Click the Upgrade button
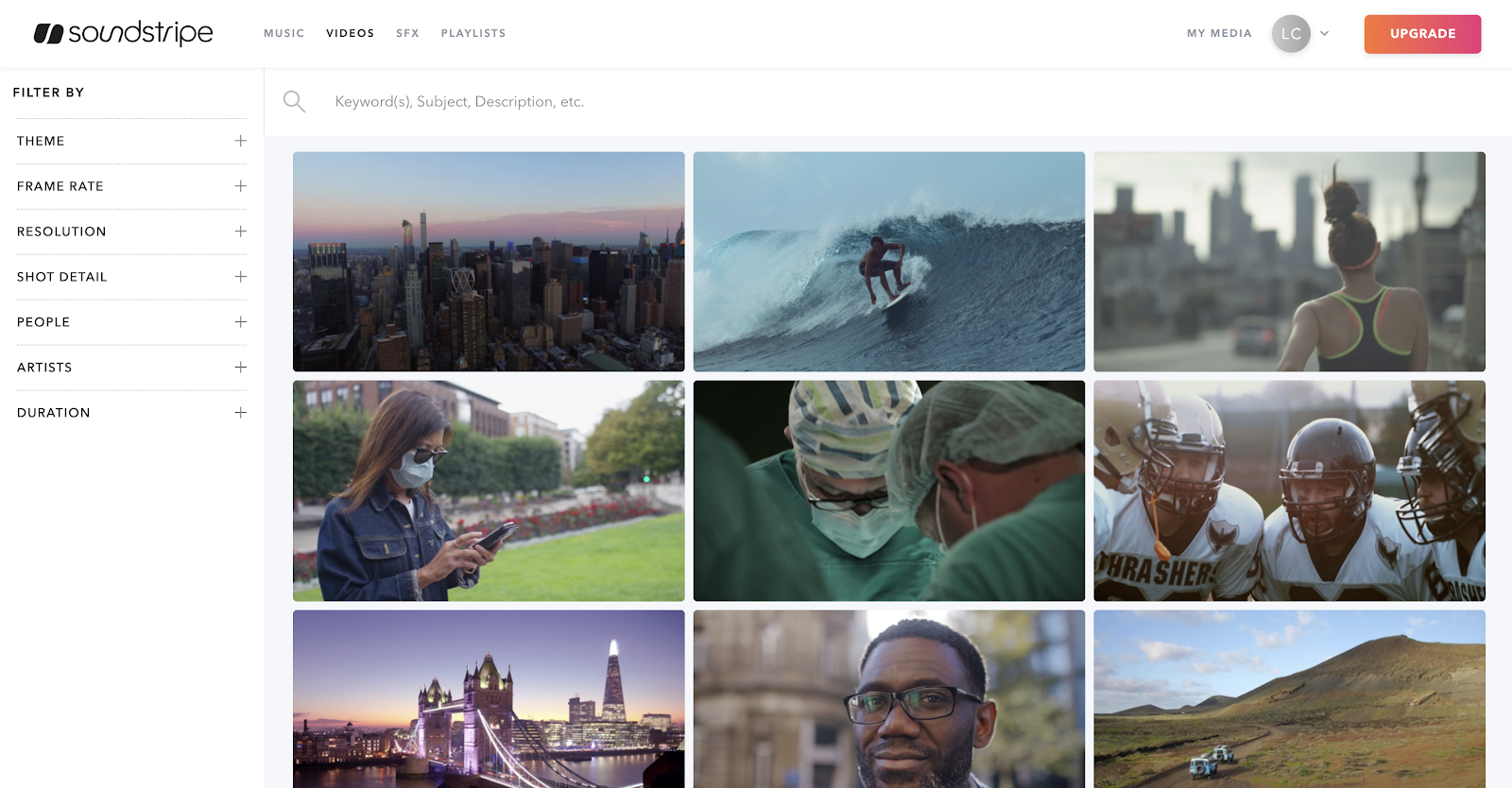Screen dimensions: 1512x788 [1422, 34]
